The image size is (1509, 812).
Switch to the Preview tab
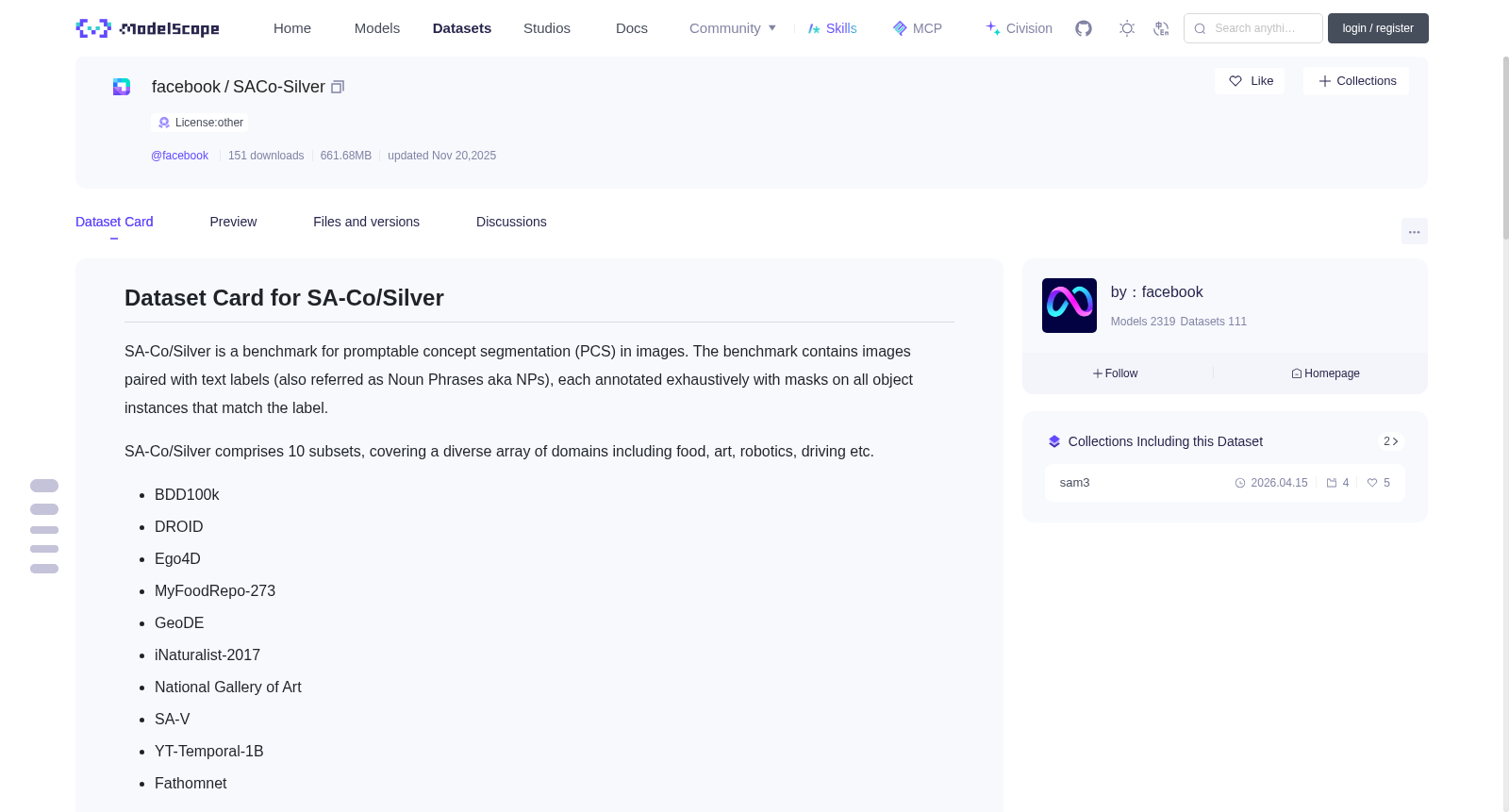233,222
